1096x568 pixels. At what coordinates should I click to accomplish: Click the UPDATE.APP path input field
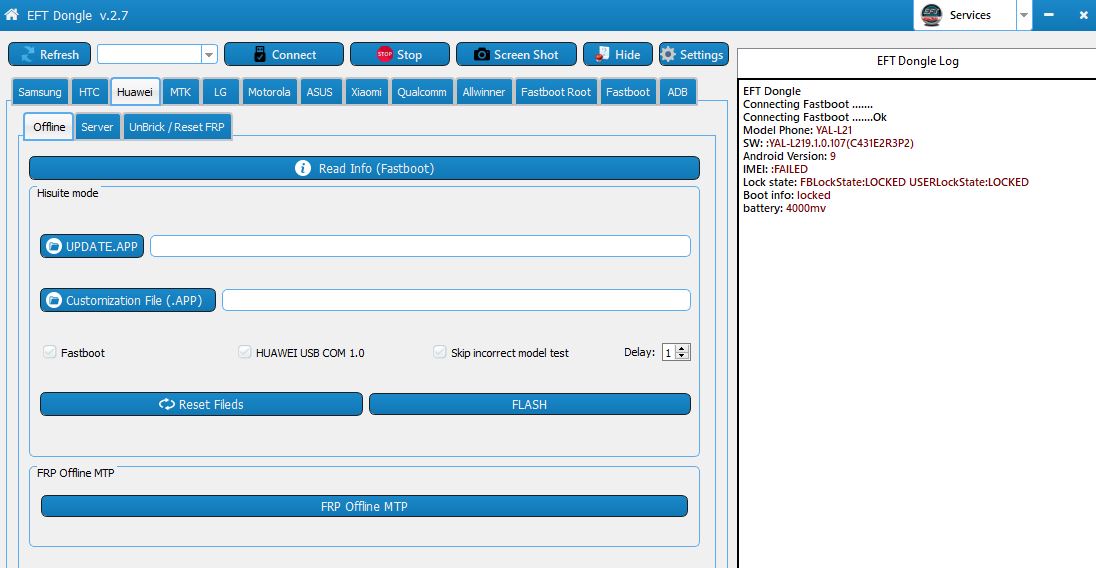pos(420,246)
